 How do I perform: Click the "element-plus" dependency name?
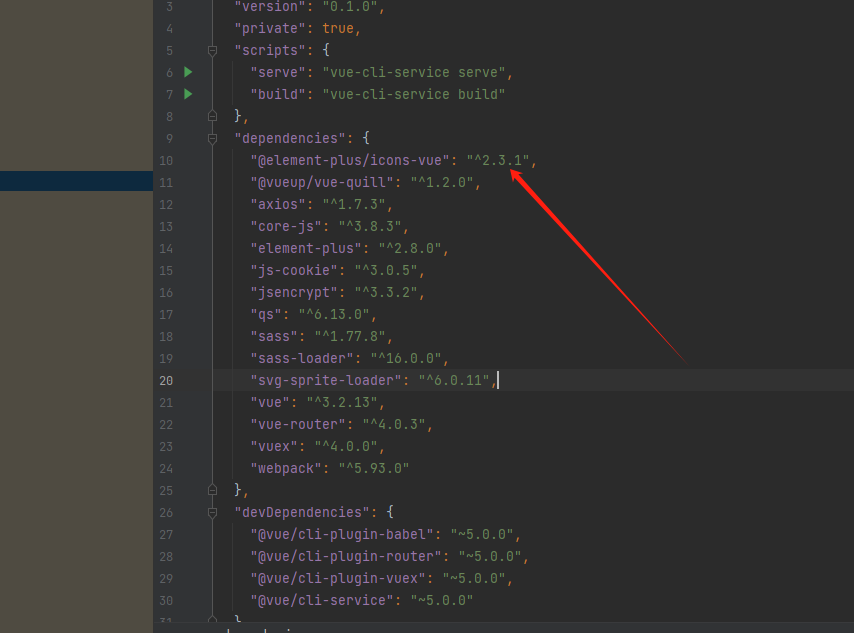[x=306, y=248]
